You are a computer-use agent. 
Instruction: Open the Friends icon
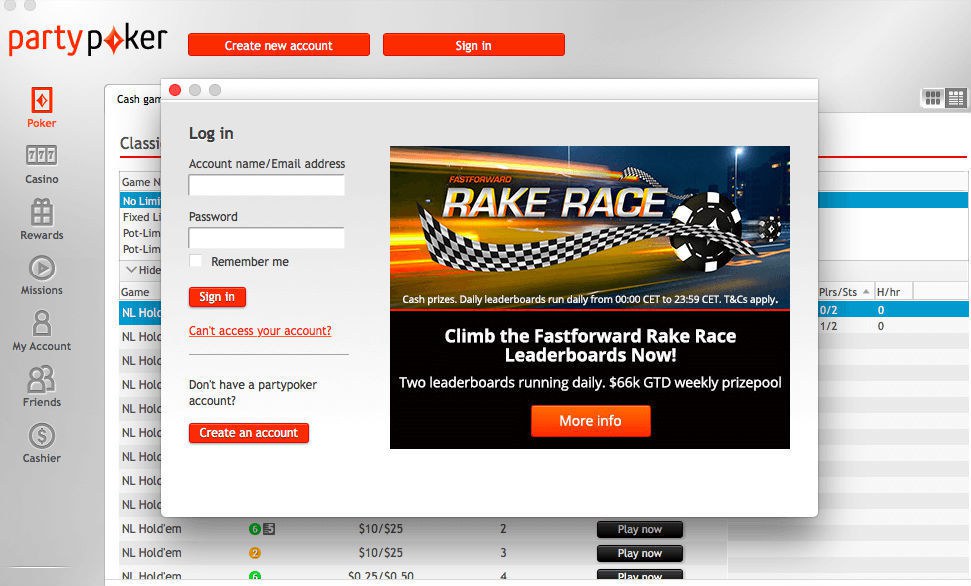coord(41,379)
